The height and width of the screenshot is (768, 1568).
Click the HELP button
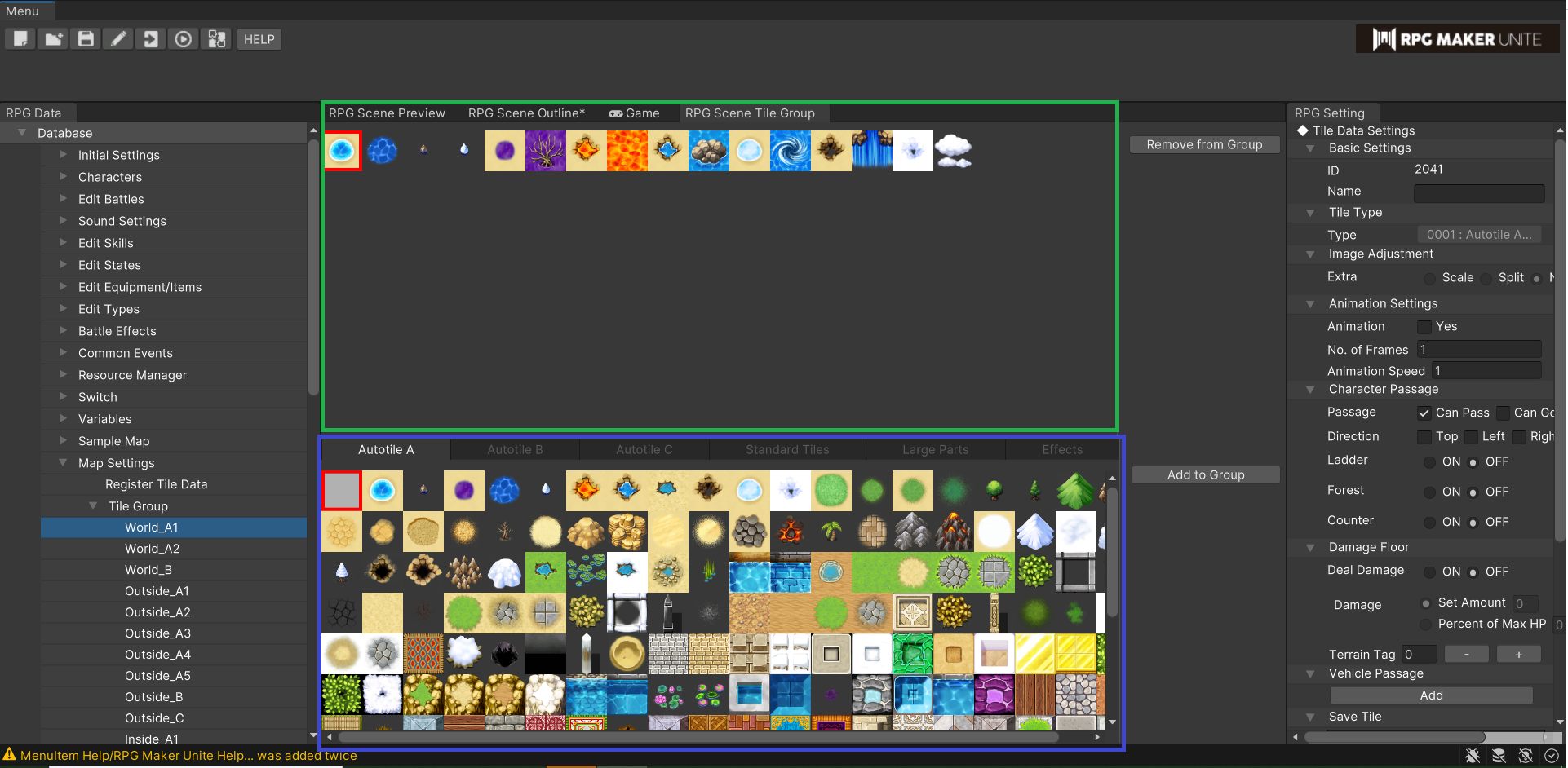tap(259, 39)
